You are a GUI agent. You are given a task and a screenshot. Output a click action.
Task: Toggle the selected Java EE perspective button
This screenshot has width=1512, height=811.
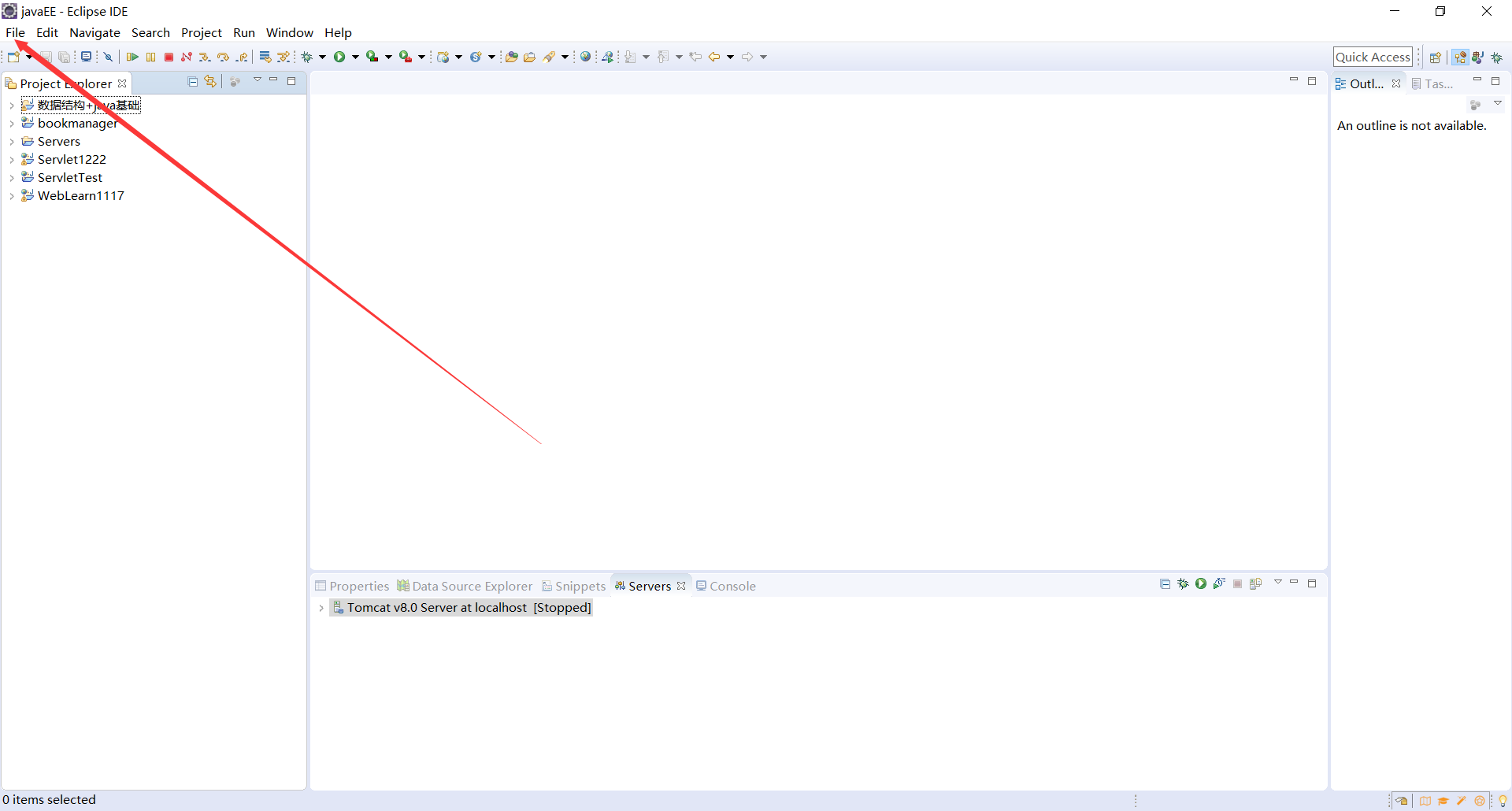(1460, 57)
